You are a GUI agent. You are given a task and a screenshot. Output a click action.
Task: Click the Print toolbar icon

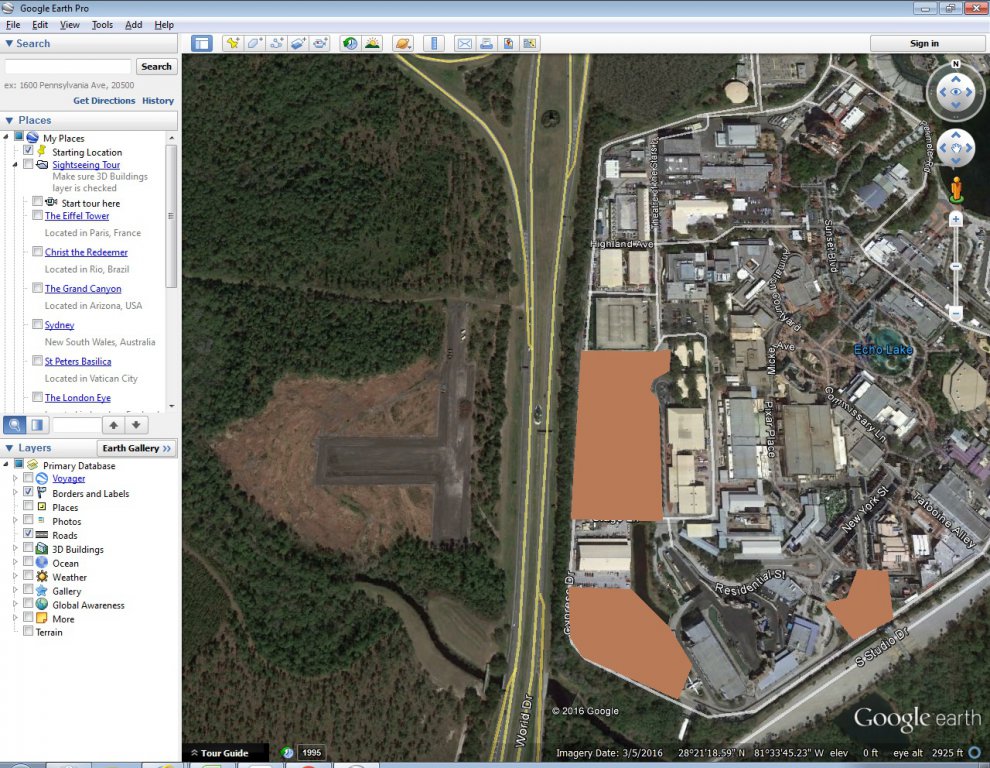point(486,44)
